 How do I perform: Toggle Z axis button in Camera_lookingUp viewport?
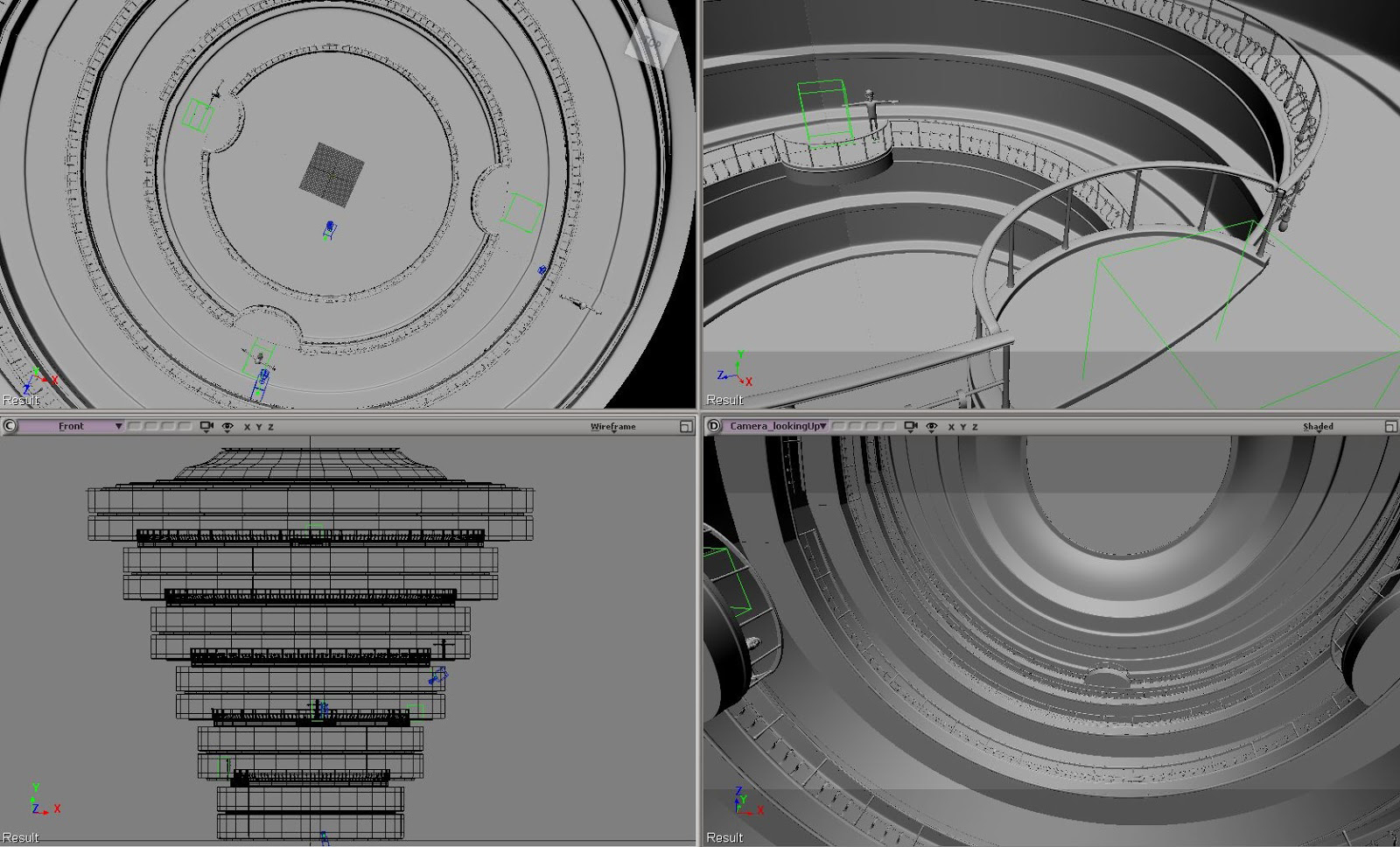click(975, 427)
